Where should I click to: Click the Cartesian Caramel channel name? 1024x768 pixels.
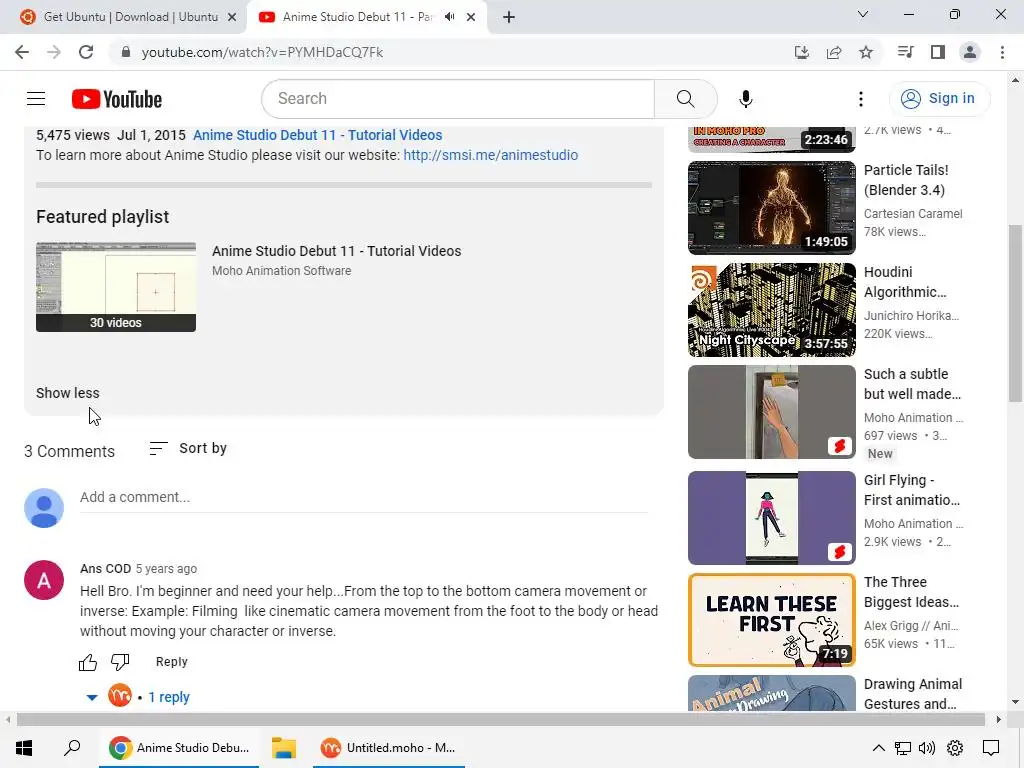(x=912, y=214)
